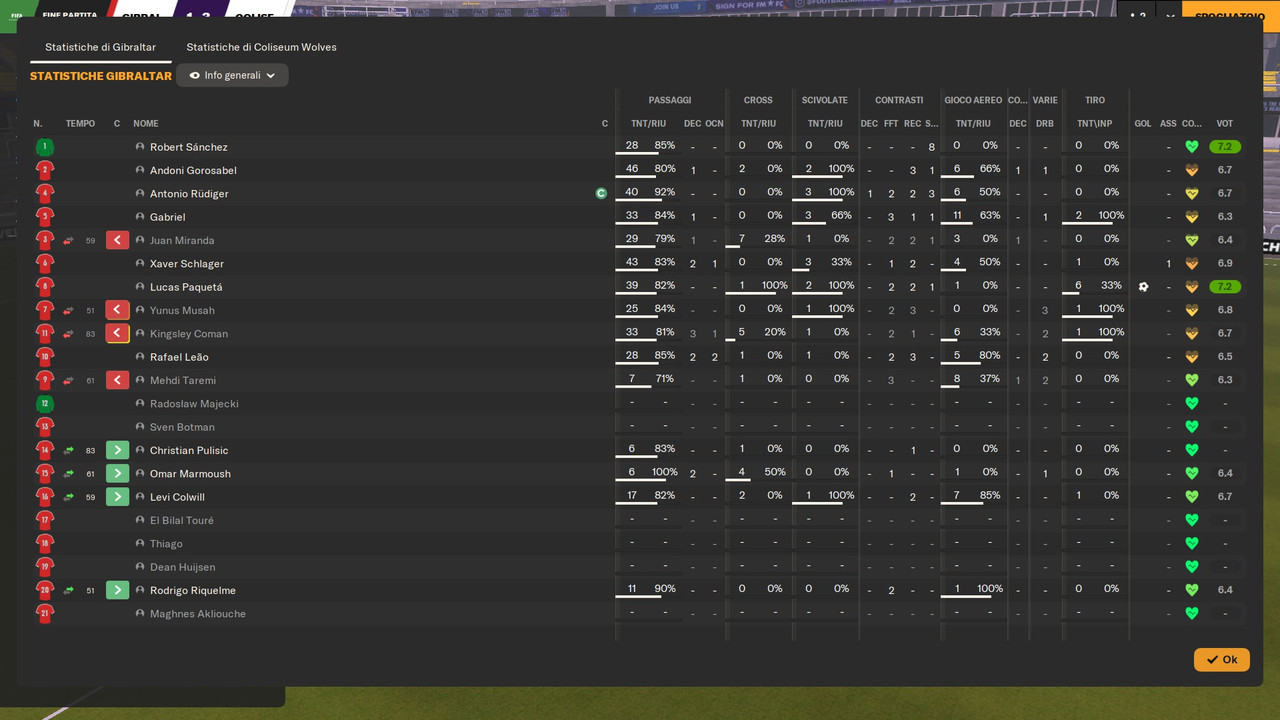
Task: Open Thiago's player profile
Action: (166, 543)
